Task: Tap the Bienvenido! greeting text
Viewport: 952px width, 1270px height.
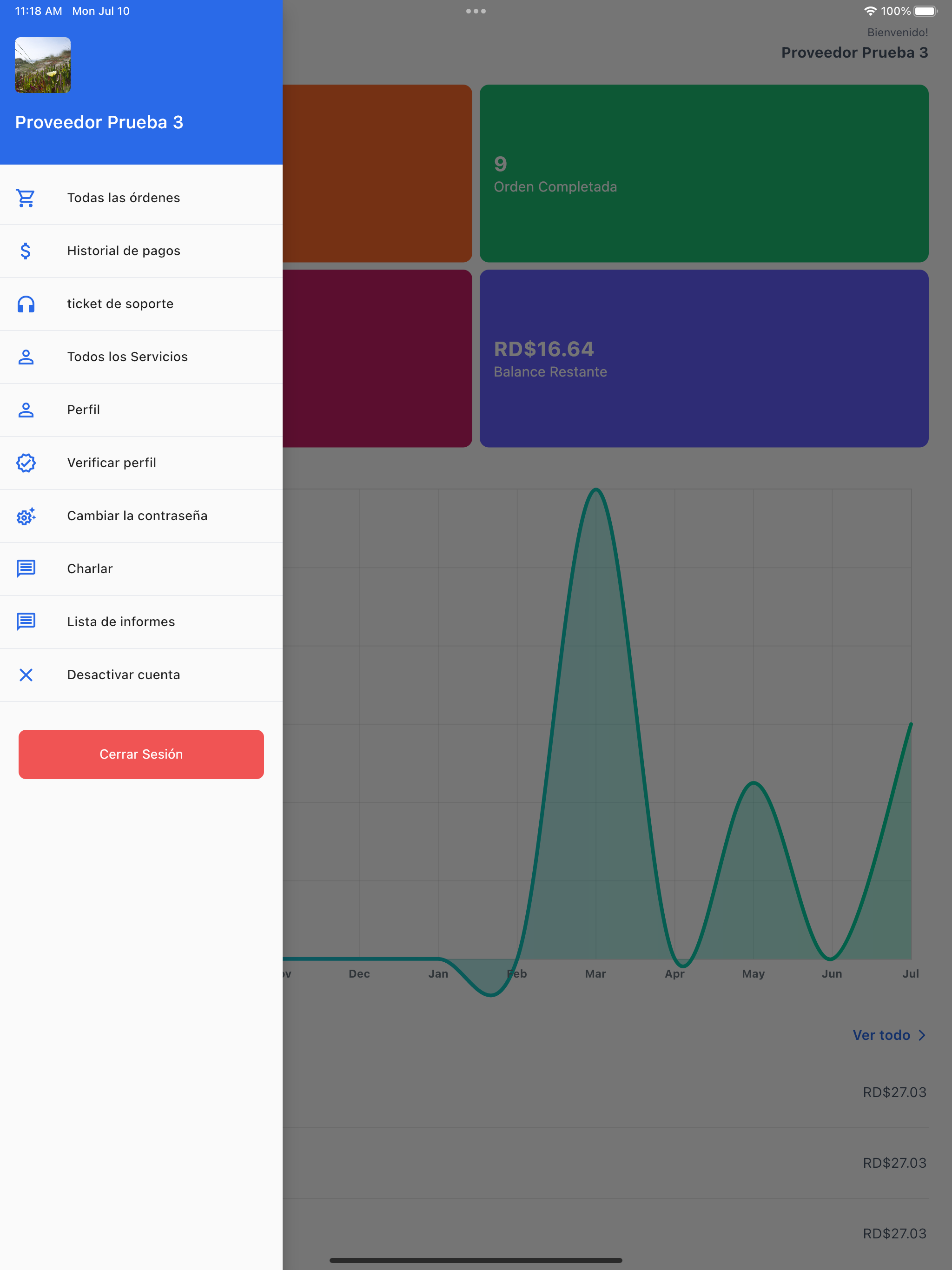Action: tap(898, 32)
